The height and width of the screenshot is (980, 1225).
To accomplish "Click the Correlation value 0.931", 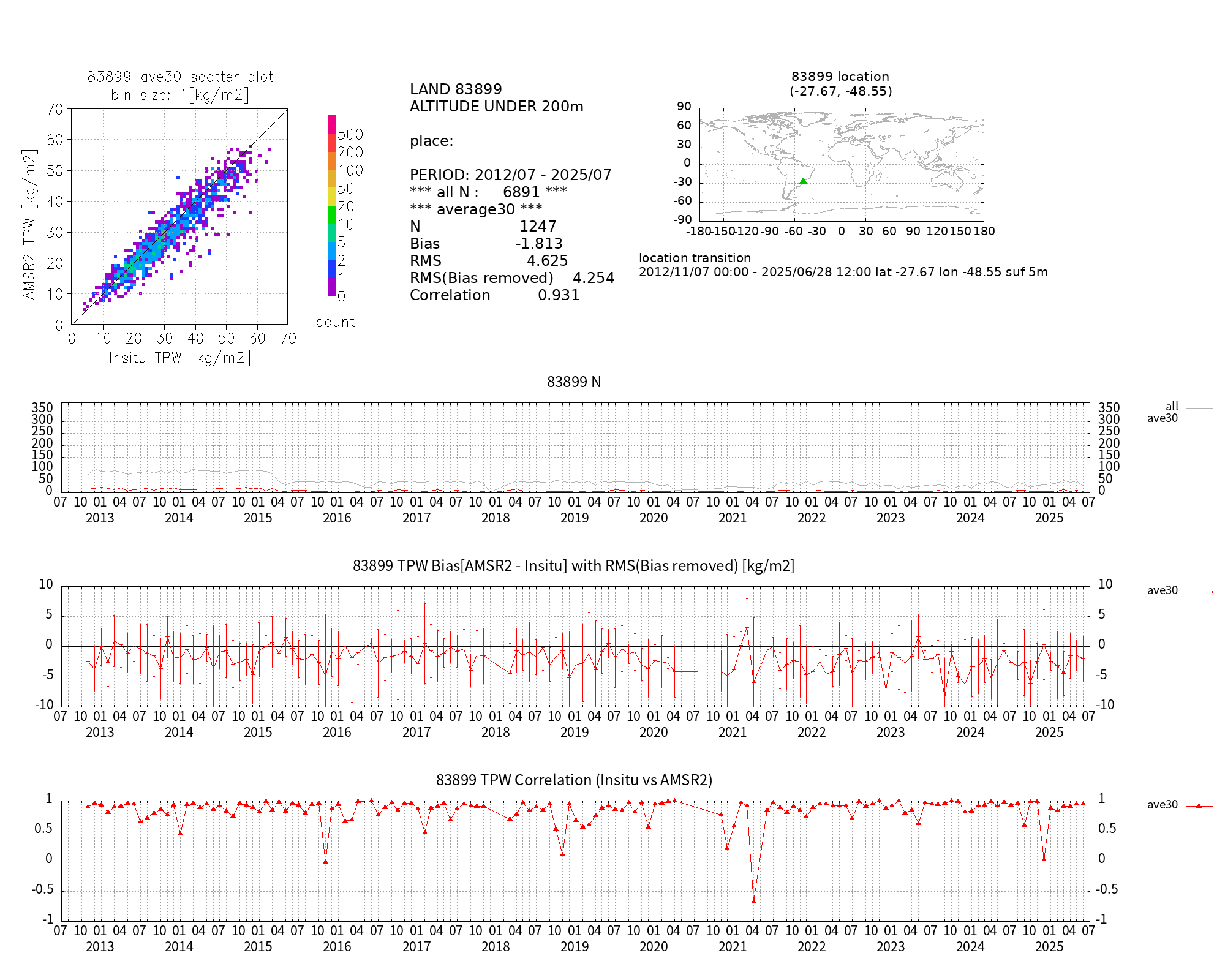I will [x=559, y=295].
